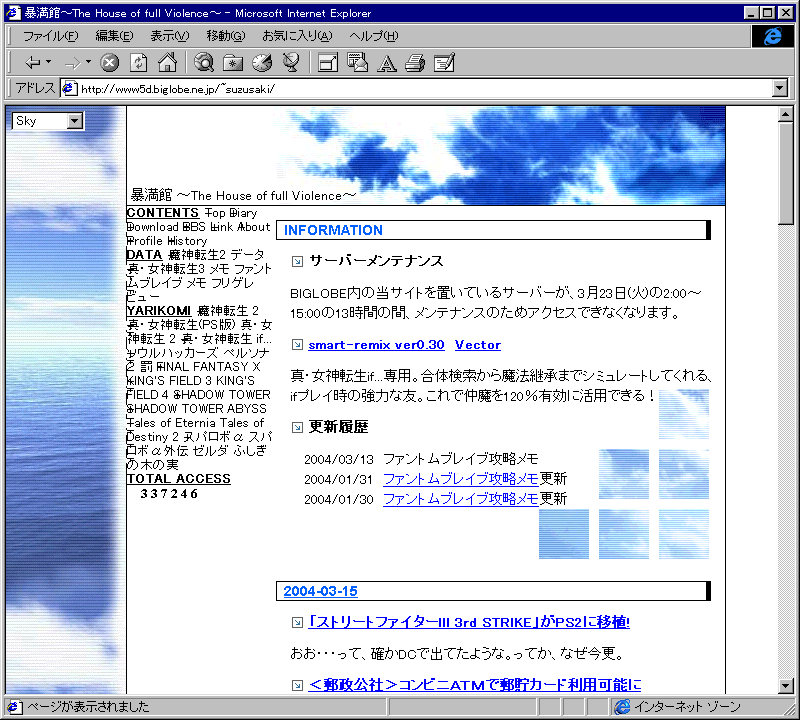Open ファントムブレイブ攻略メモ link dated 2004/01/31
The width and height of the screenshot is (800, 720).
tap(461, 479)
